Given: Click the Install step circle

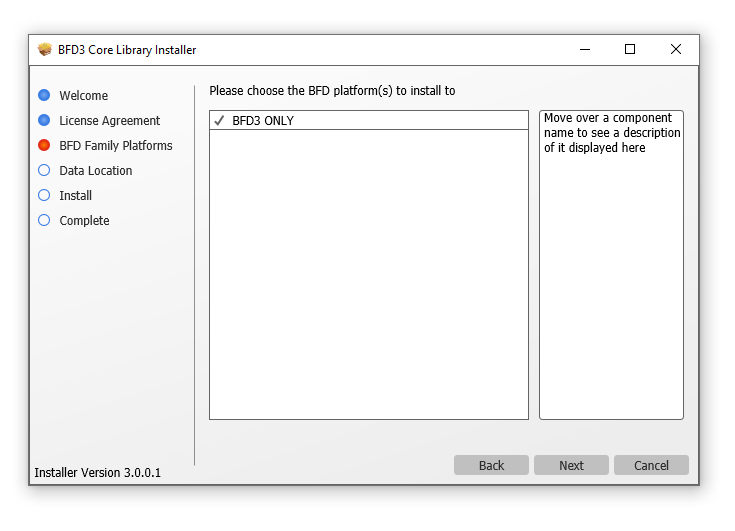Looking at the screenshot, I should coord(44,195).
